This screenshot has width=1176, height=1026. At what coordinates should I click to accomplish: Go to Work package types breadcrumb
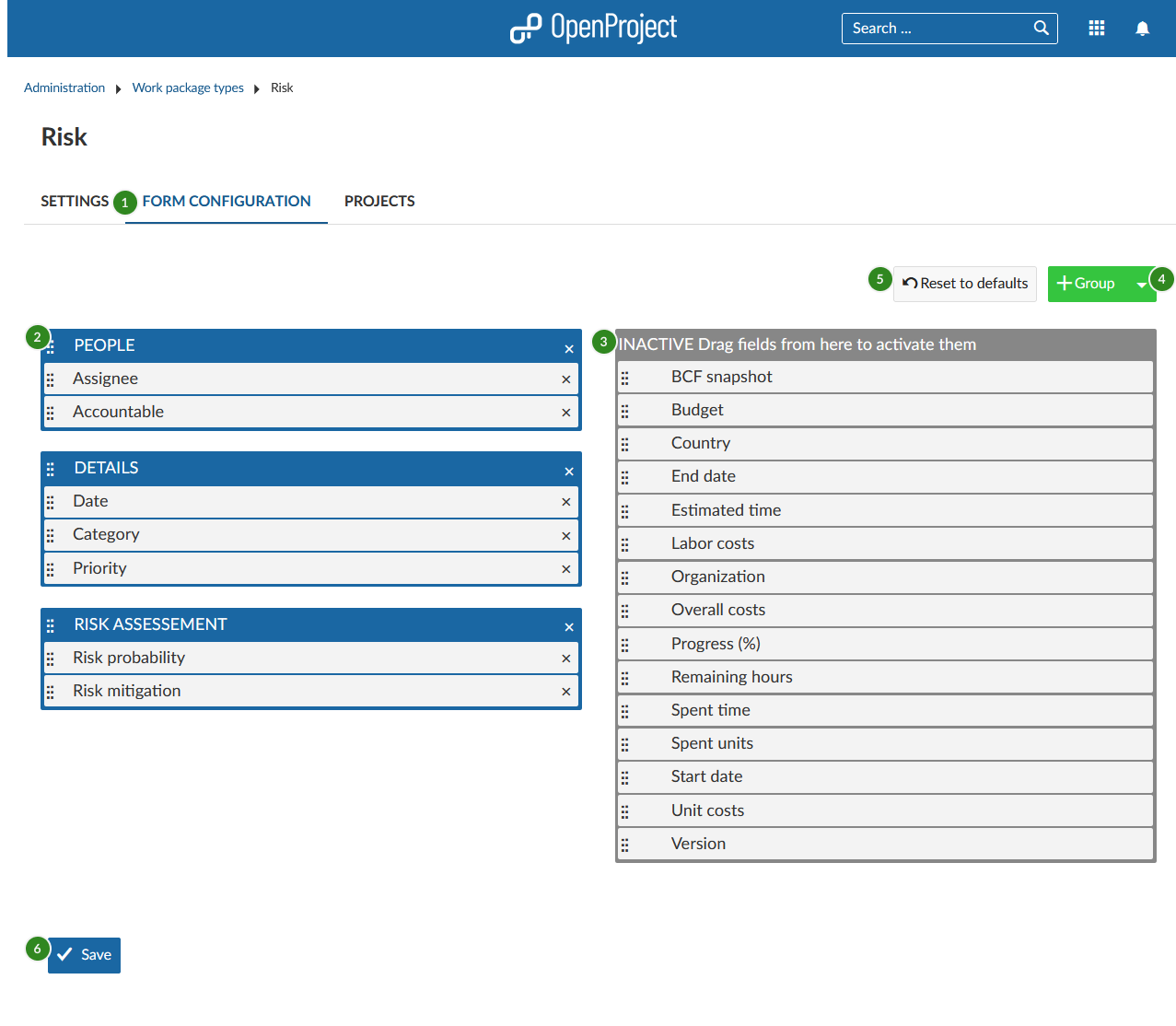point(188,88)
